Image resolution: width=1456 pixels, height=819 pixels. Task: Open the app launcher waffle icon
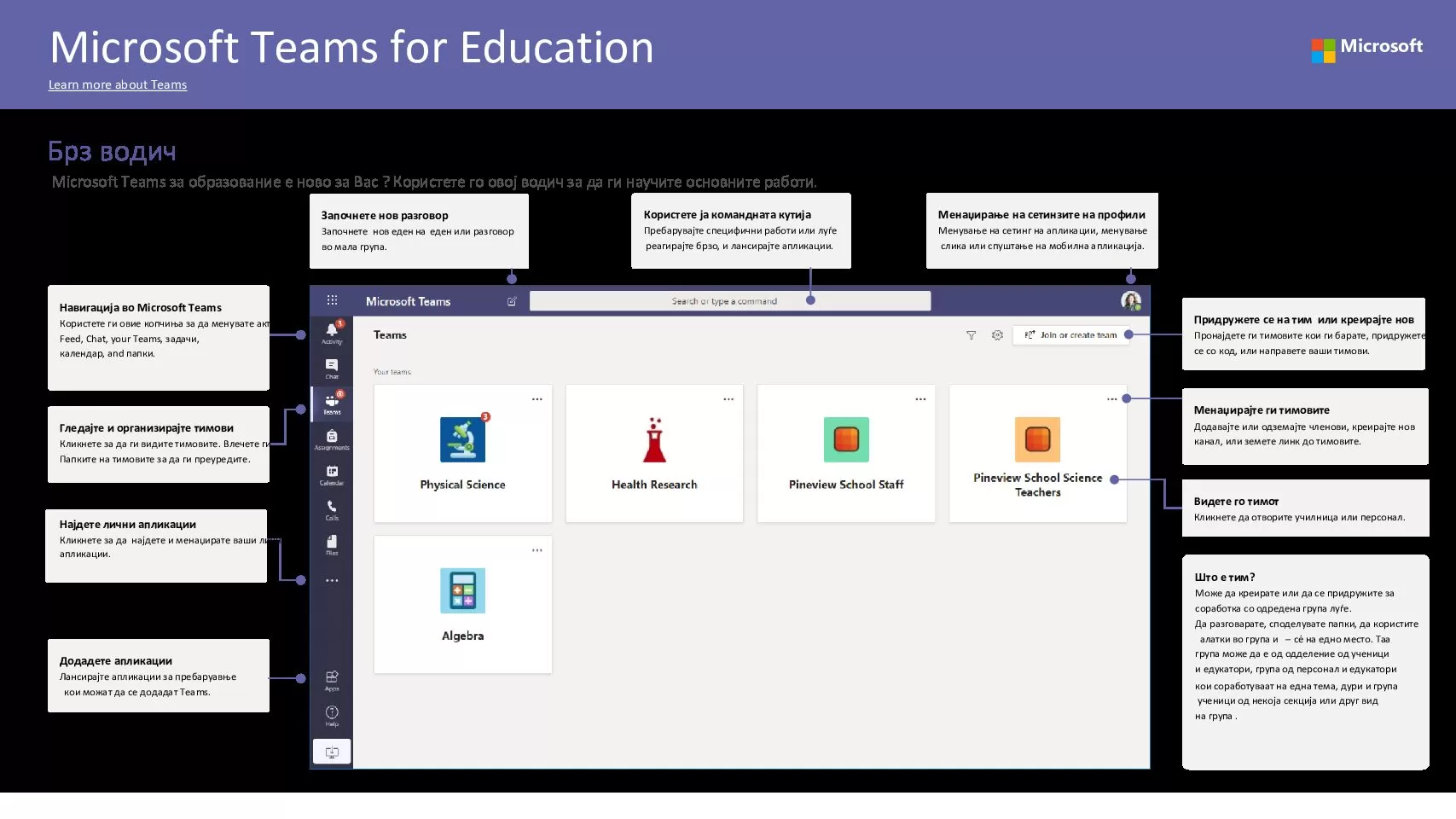(x=332, y=300)
